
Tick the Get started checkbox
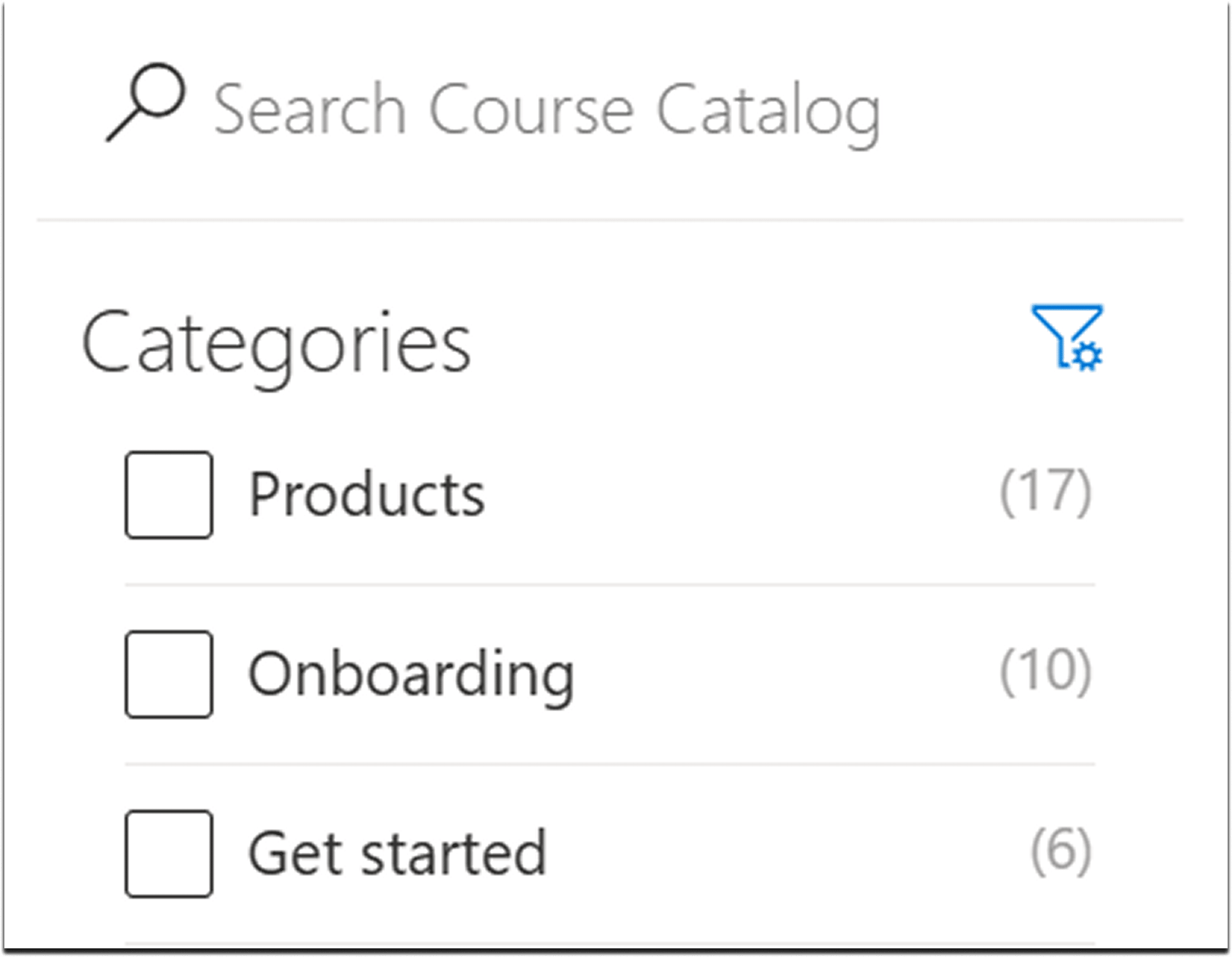point(169,854)
